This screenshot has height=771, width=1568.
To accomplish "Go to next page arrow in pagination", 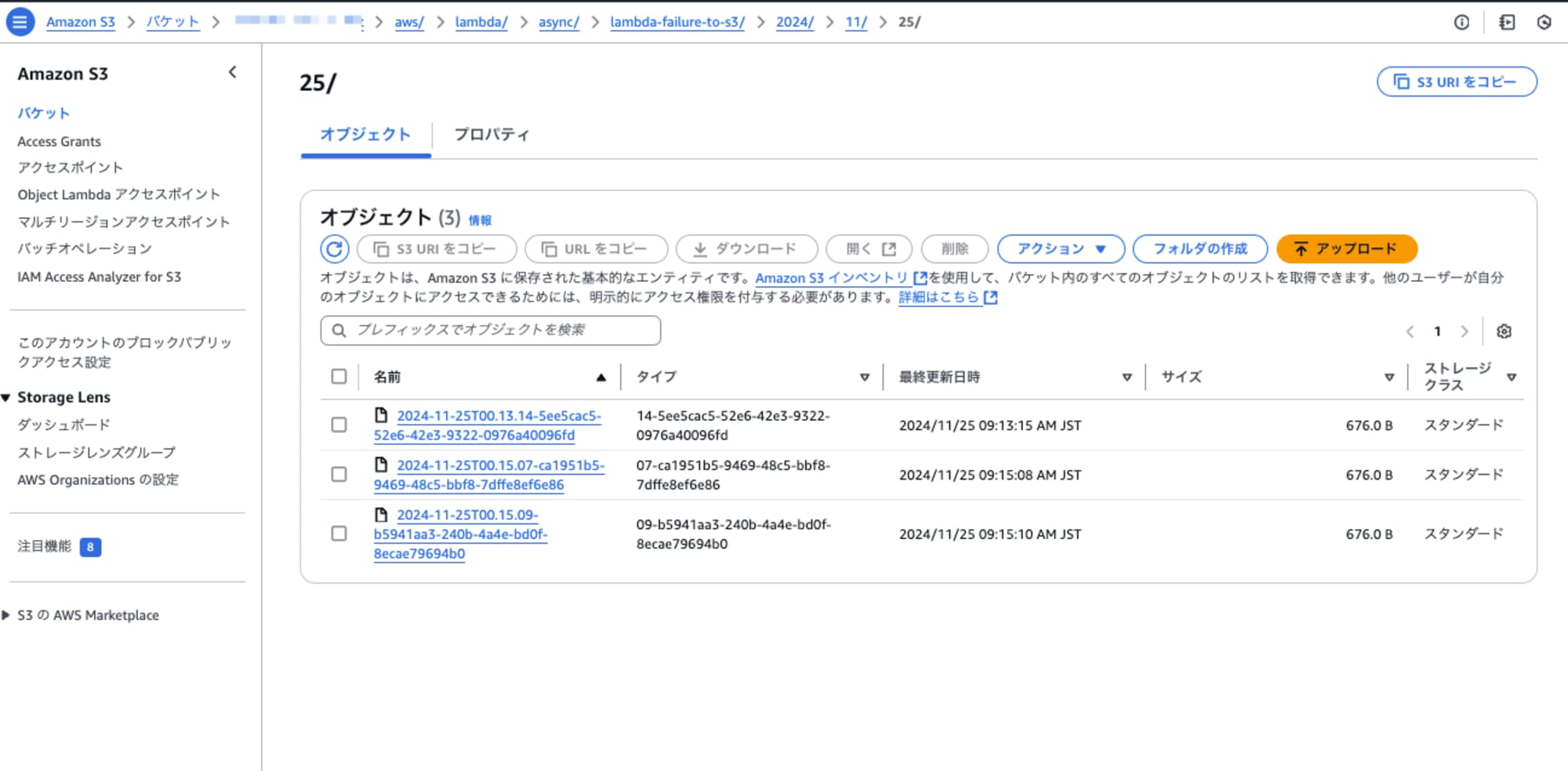I will coord(1464,331).
